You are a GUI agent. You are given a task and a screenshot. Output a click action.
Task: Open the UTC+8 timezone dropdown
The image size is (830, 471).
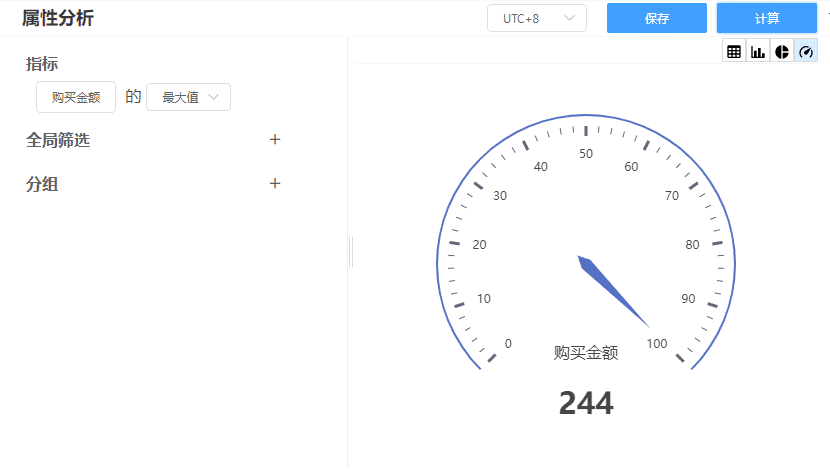coord(536,18)
